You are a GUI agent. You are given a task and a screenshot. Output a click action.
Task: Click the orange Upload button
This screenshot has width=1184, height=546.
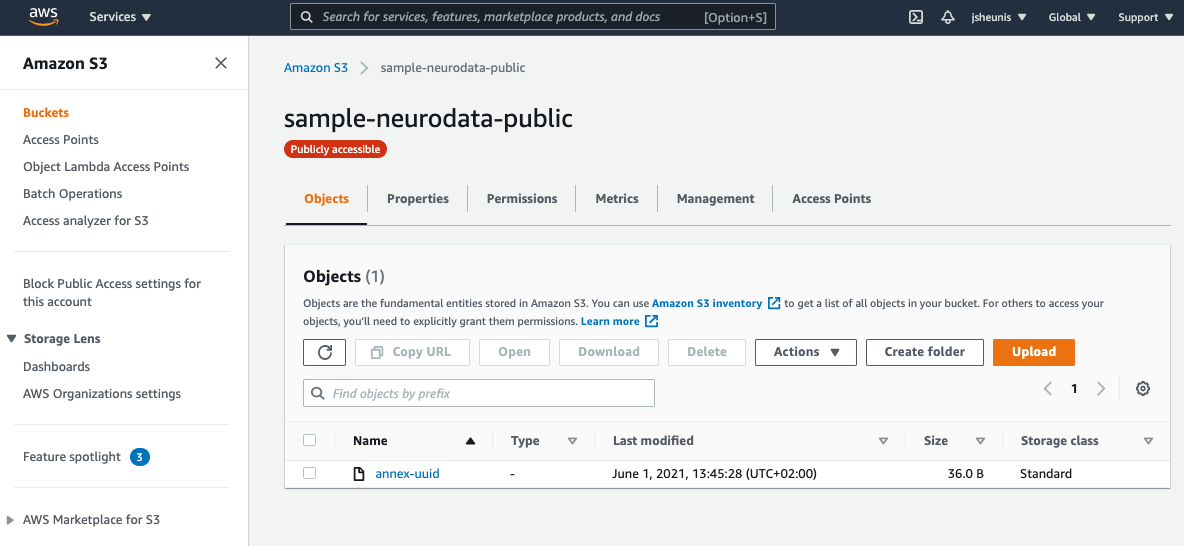(x=1033, y=352)
